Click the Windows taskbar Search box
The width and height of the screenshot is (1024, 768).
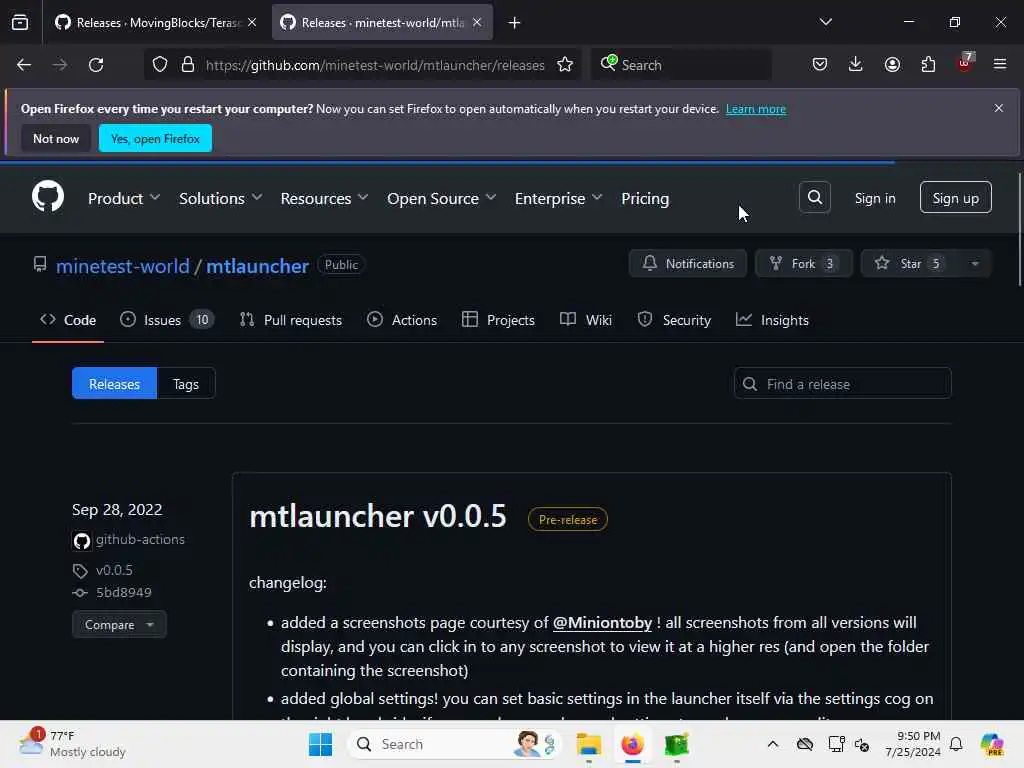454,744
